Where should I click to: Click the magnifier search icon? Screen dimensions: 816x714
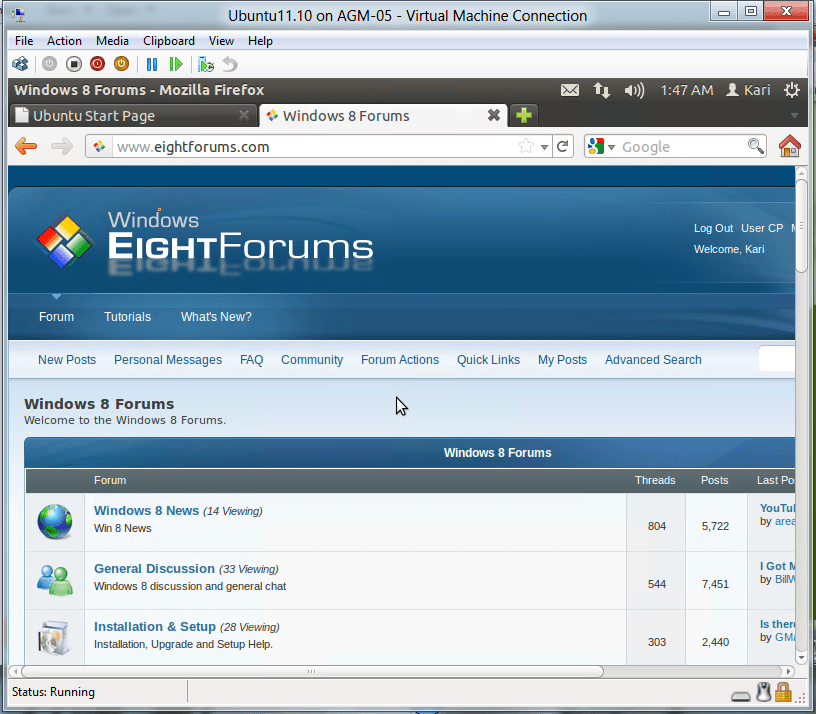(756, 146)
